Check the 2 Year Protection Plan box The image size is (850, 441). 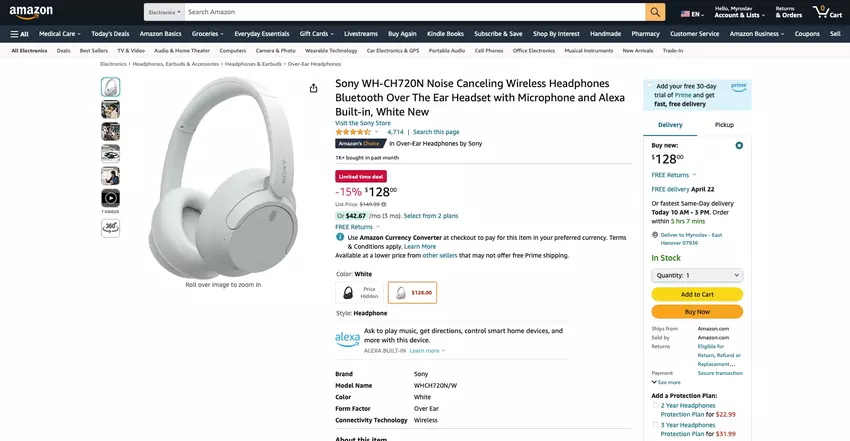pyautogui.click(x=655, y=405)
